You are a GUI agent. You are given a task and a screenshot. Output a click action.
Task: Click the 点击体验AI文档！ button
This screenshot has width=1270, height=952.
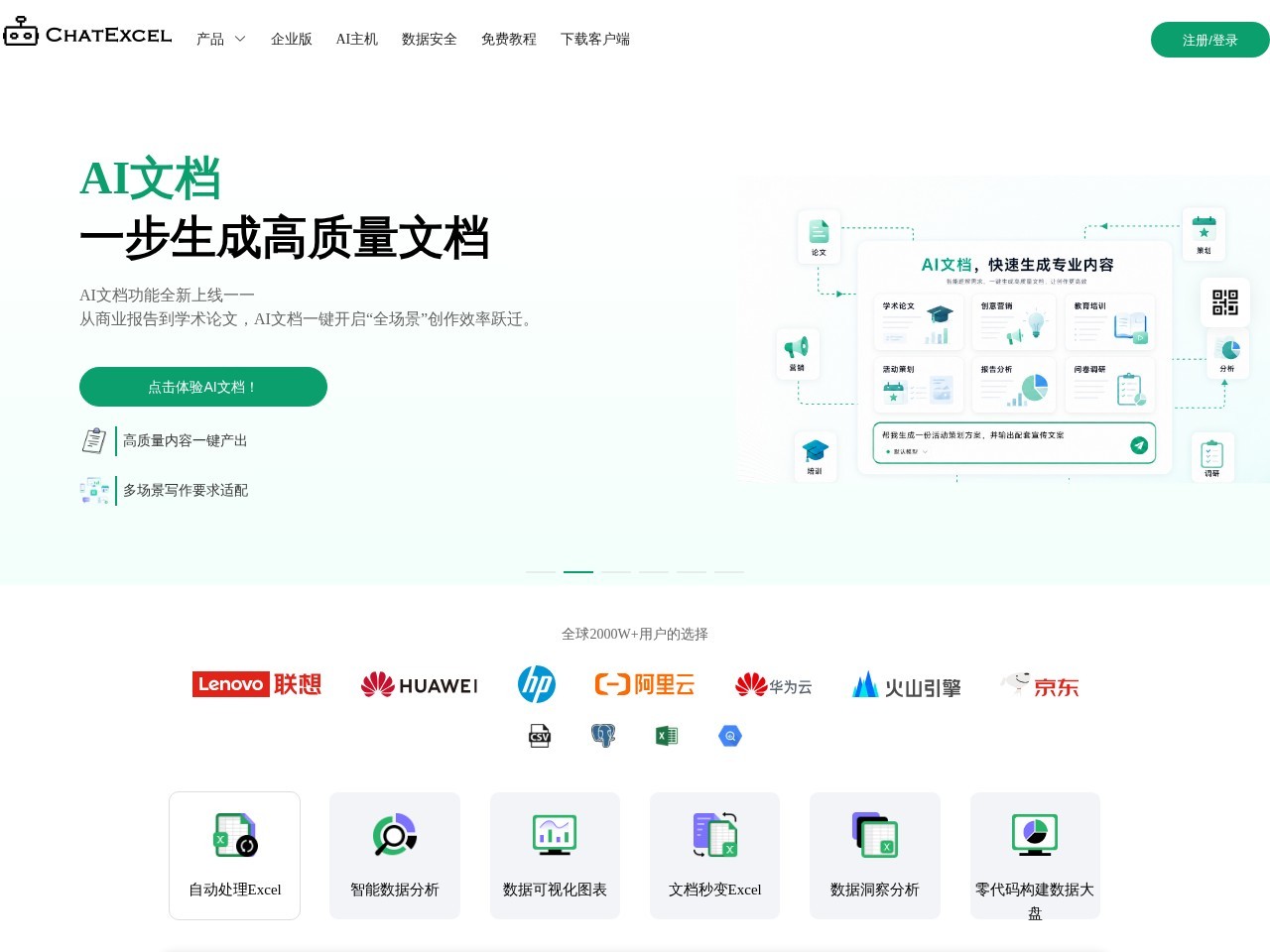(x=203, y=387)
